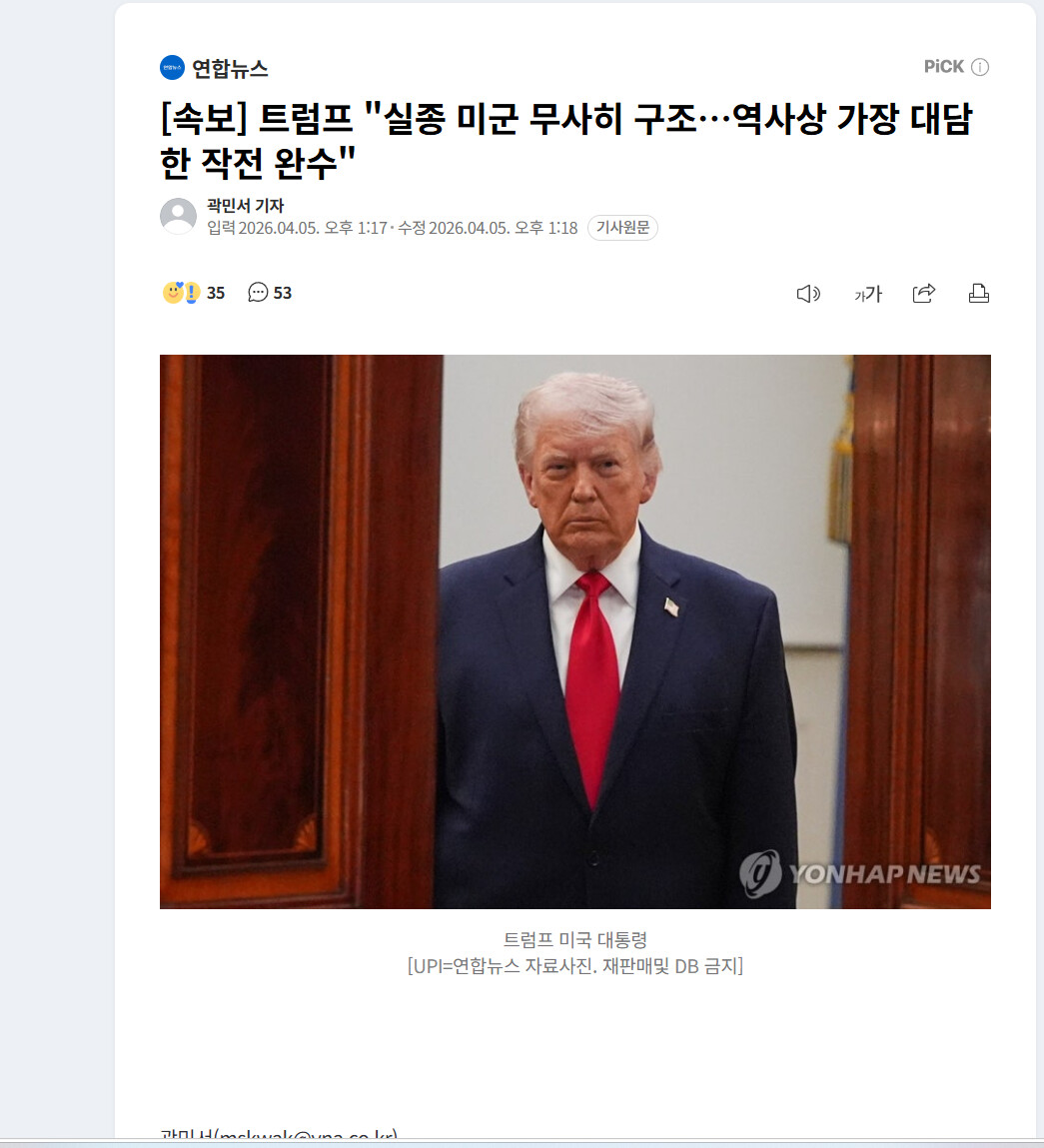
Task: Click the article headline starting with [속보]
Action: (x=565, y=141)
